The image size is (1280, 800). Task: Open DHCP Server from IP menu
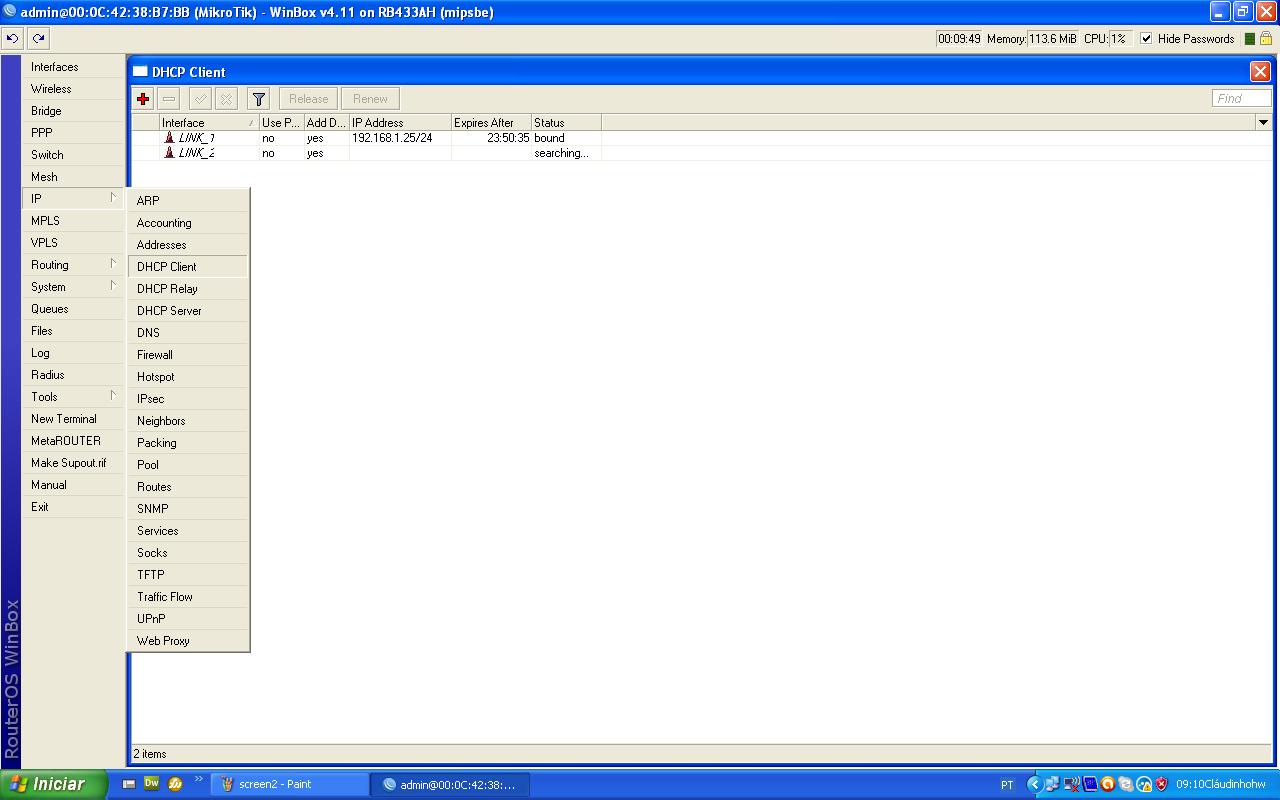188,311
